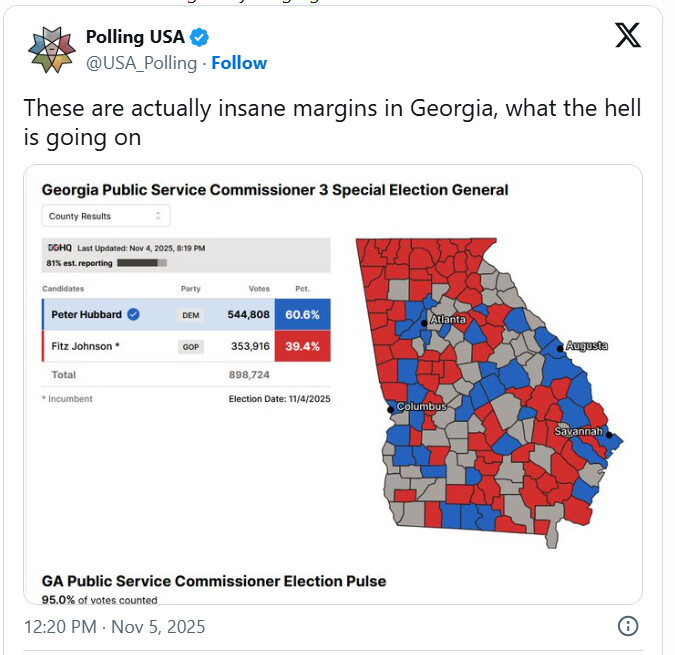Screen dimensions: 675x655
Task: Follow the Polling USA account
Action: tap(239, 63)
